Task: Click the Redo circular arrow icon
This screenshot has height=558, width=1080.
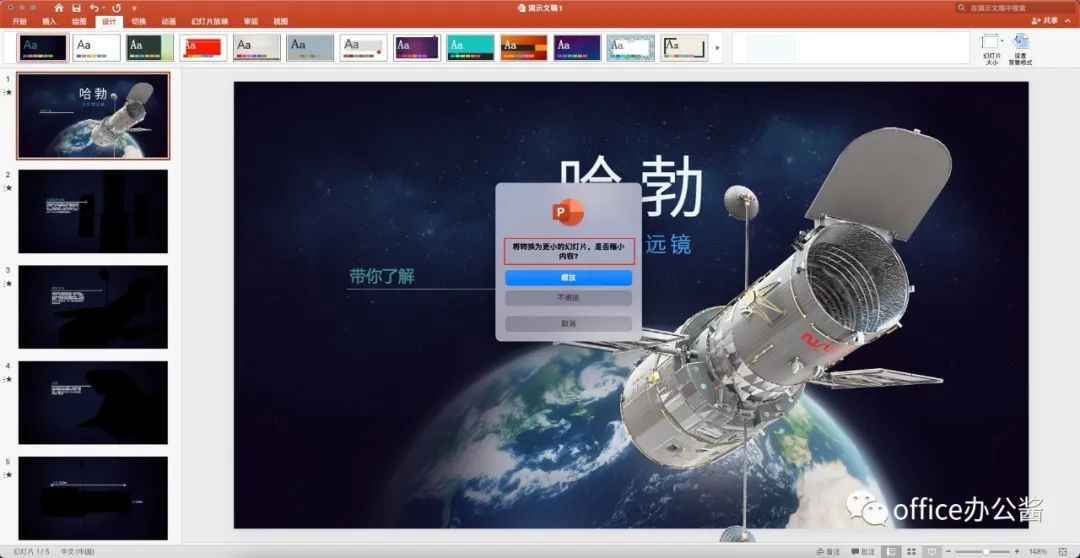Action: point(116,8)
